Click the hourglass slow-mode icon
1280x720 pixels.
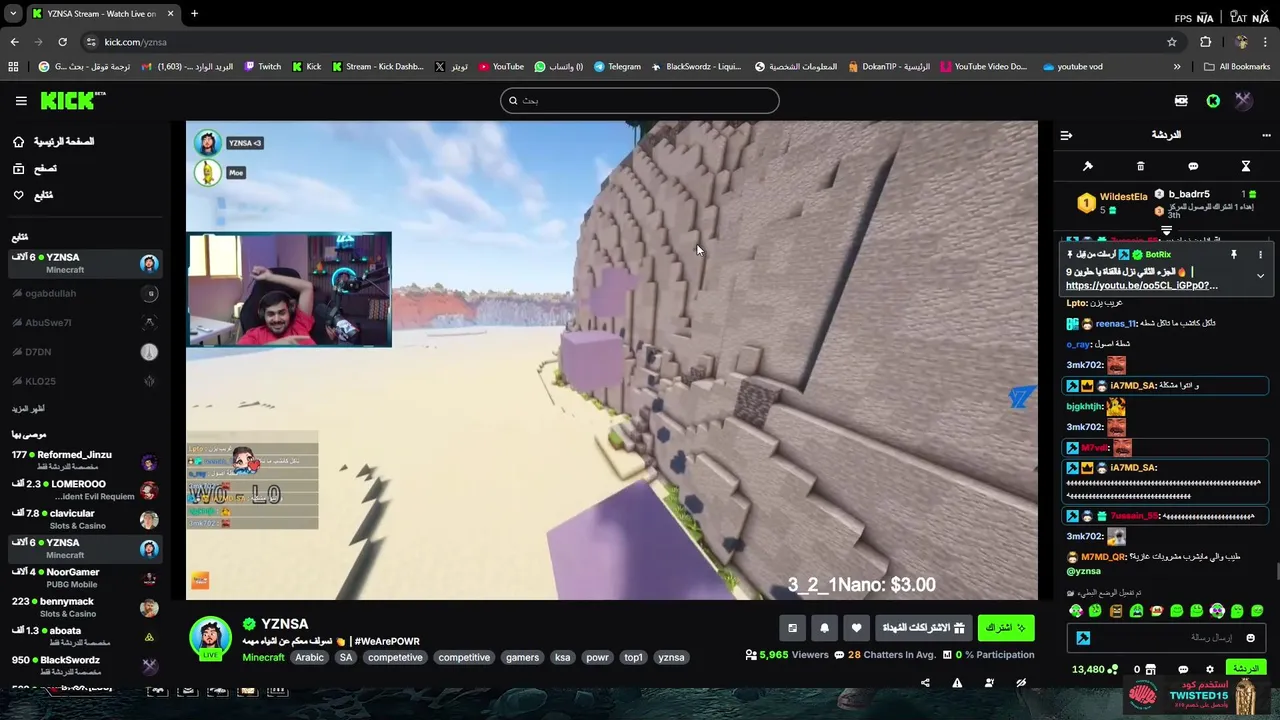point(1246,166)
